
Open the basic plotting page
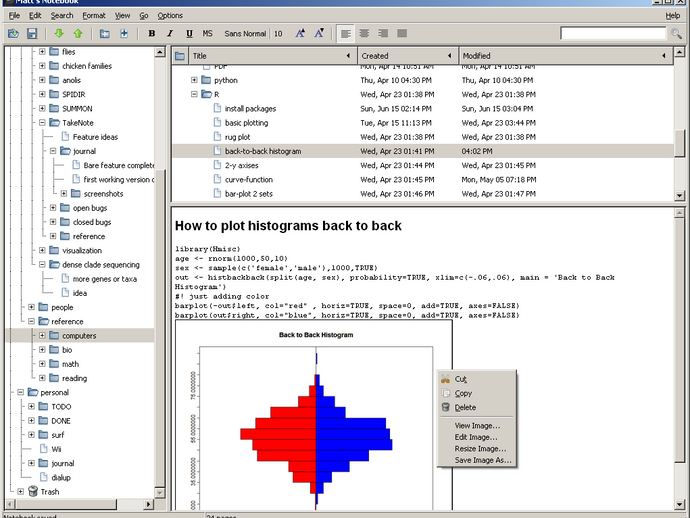246,123
